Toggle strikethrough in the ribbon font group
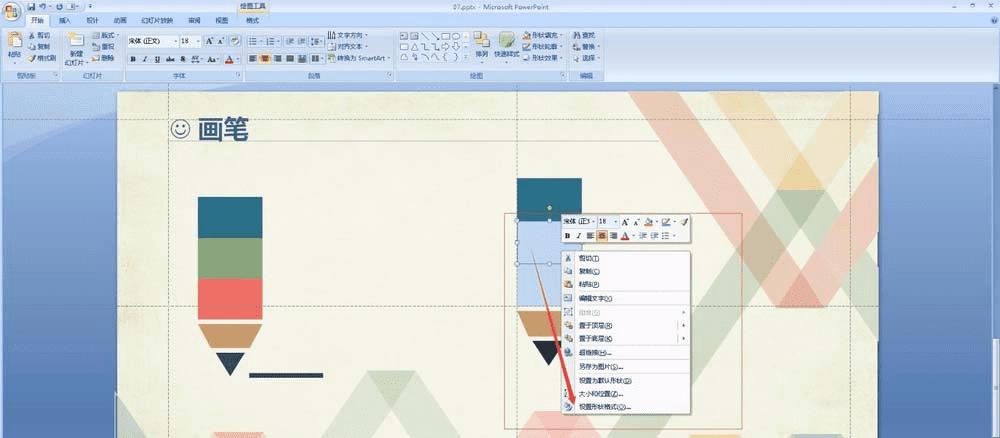This screenshot has height=438, width=1000. (170, 59)
